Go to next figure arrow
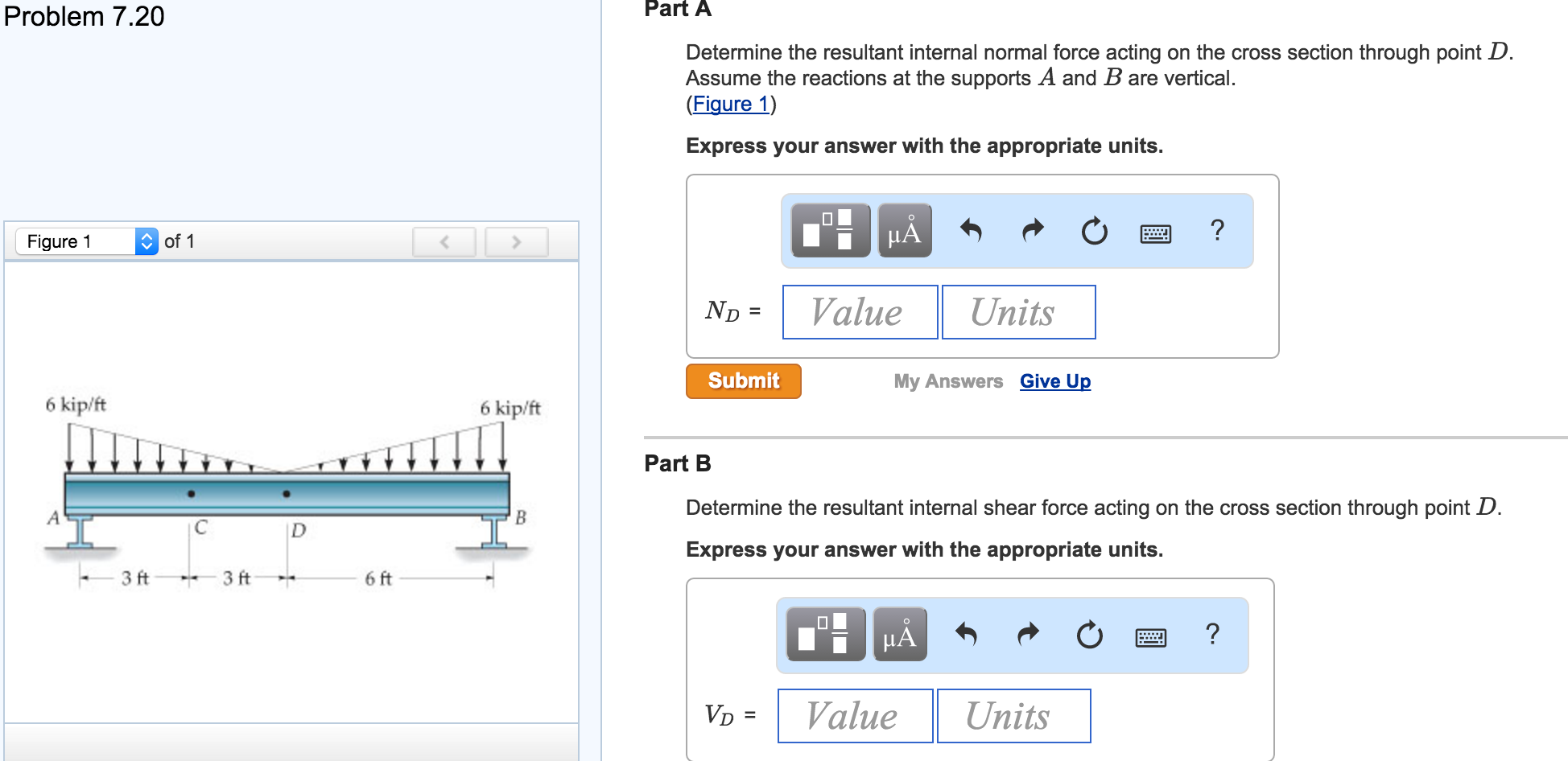 [517, 242]
